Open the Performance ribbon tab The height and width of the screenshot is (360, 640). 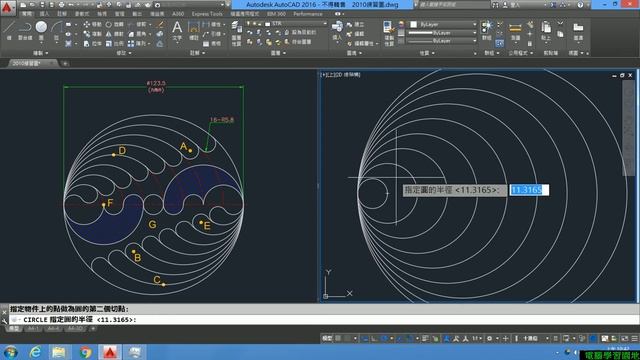308,14
